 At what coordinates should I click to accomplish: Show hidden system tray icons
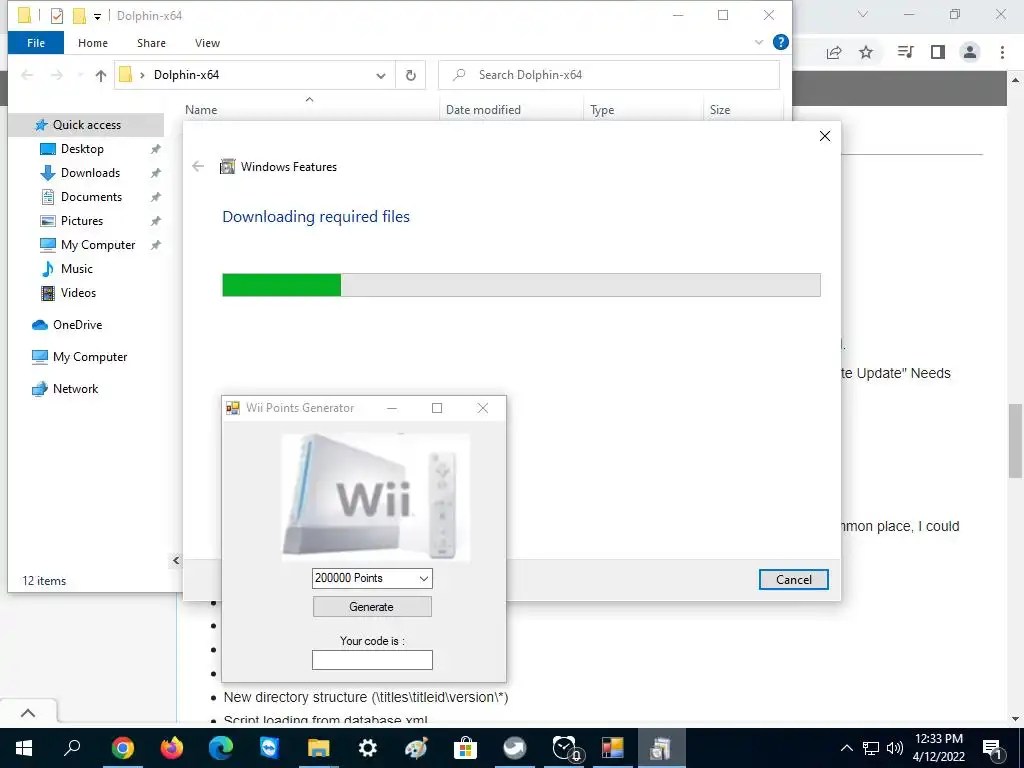pos(846,748)
